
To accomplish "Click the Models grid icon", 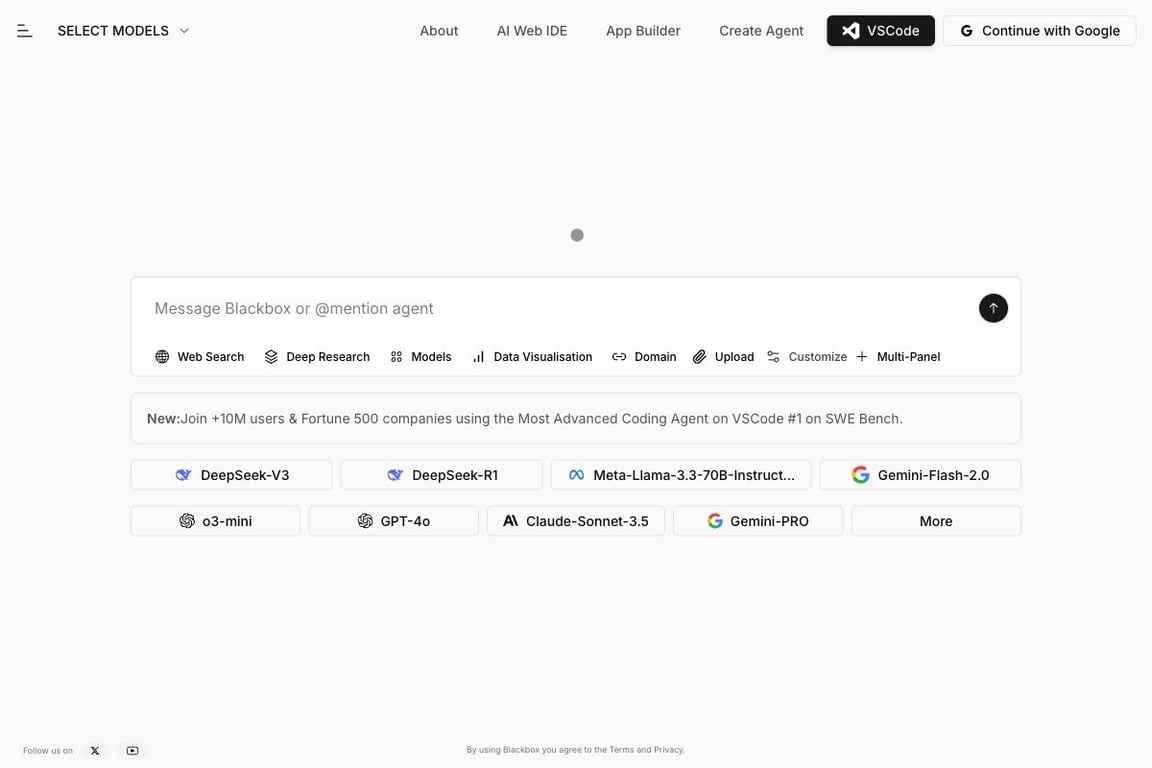I will 397,357.
